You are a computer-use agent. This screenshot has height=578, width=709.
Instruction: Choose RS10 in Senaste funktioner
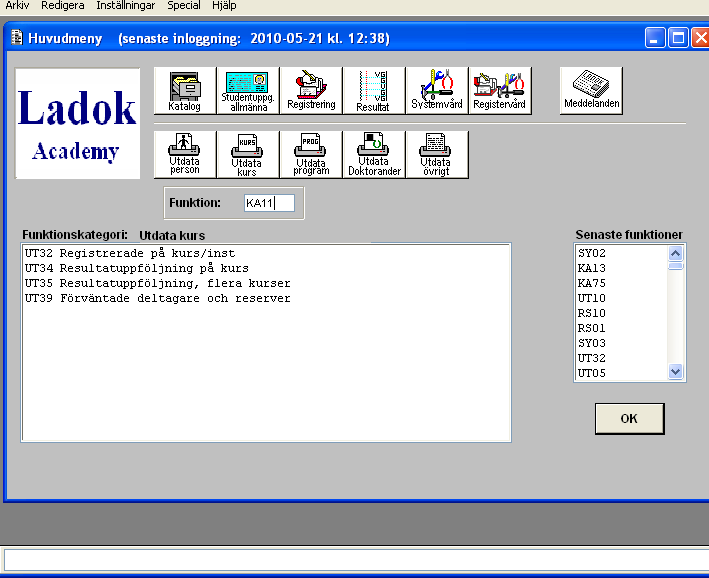[x=591, y=313]
